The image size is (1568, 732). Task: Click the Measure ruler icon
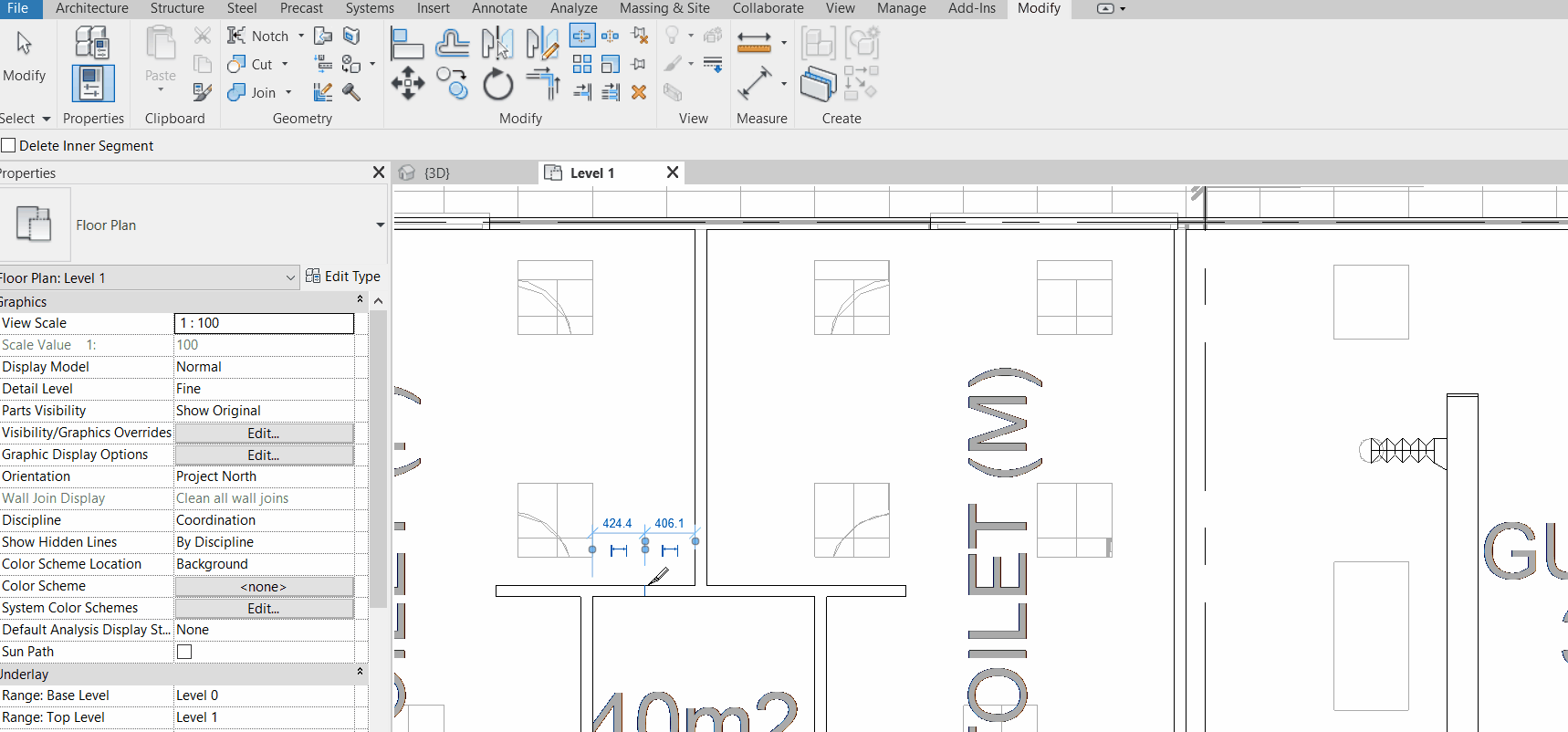tap(754, 43)
